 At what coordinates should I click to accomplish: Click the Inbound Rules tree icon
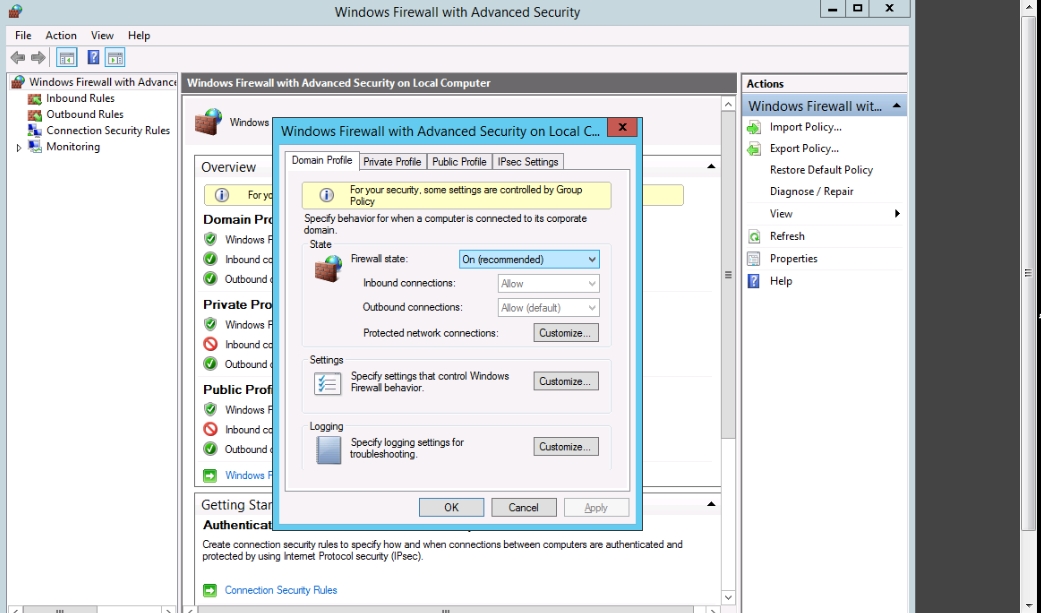[35, 98]
